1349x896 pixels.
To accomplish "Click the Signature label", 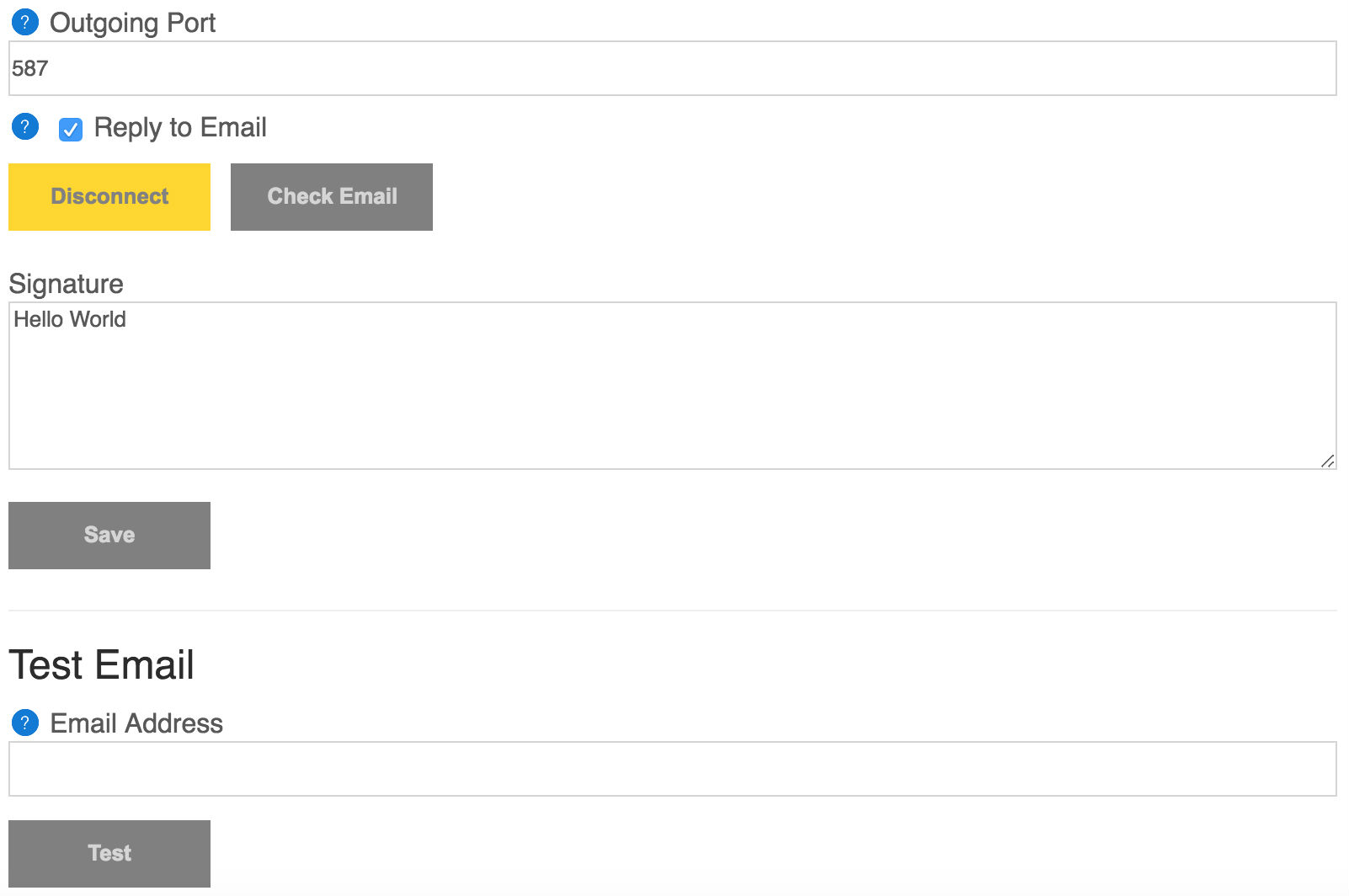I will [x=66, y=284].
